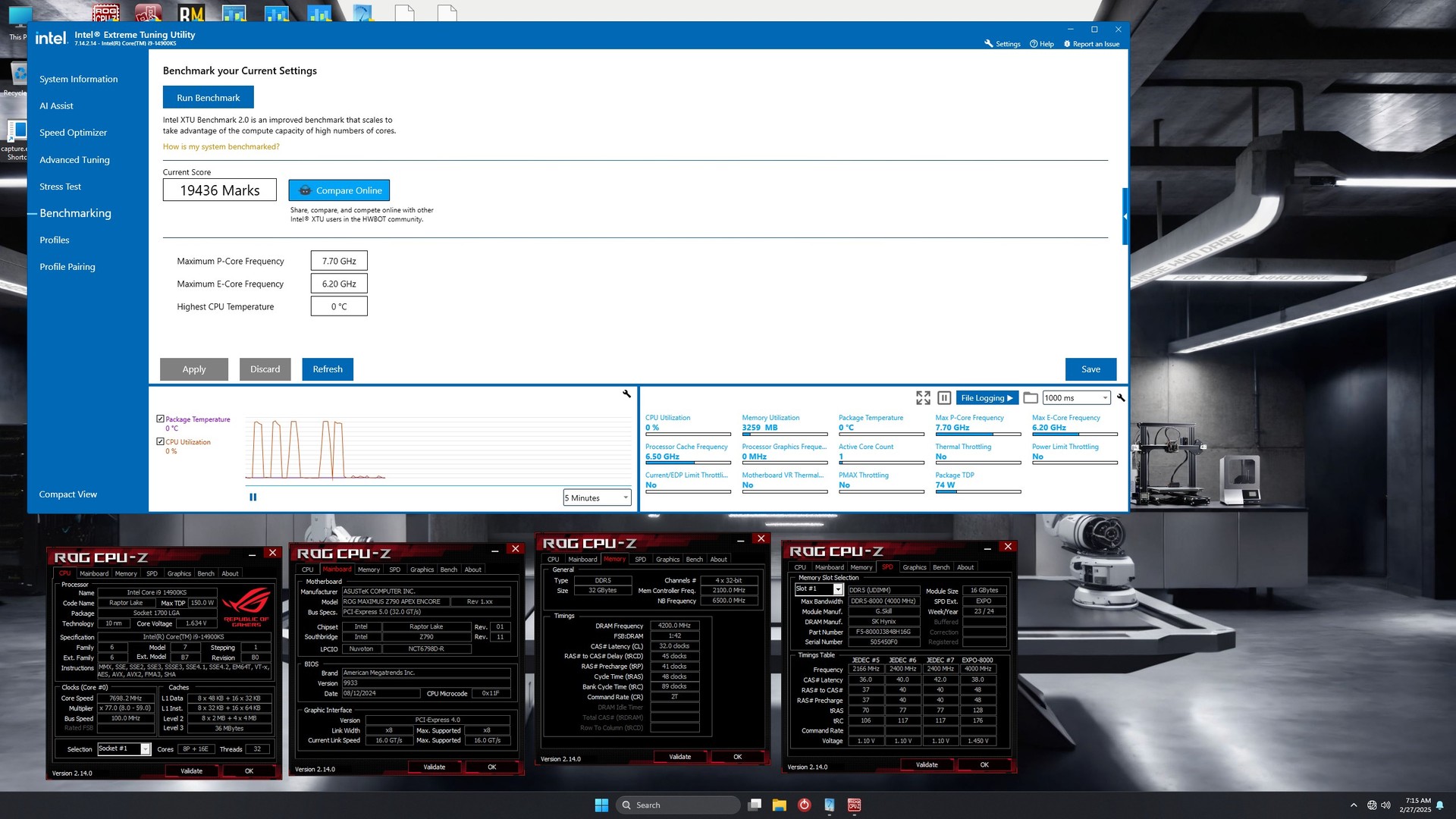Open the About tab in SPD CPU-Z window
This screenshot has height=819, width=1456.
tap(965, 567)
